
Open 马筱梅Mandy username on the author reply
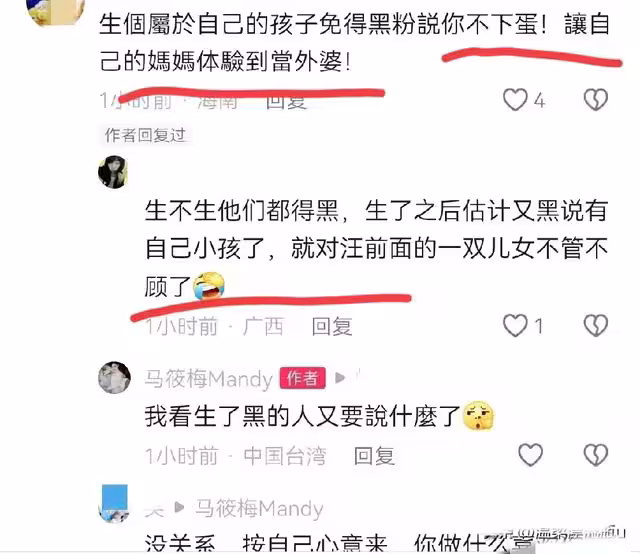[x=209, y=378]
